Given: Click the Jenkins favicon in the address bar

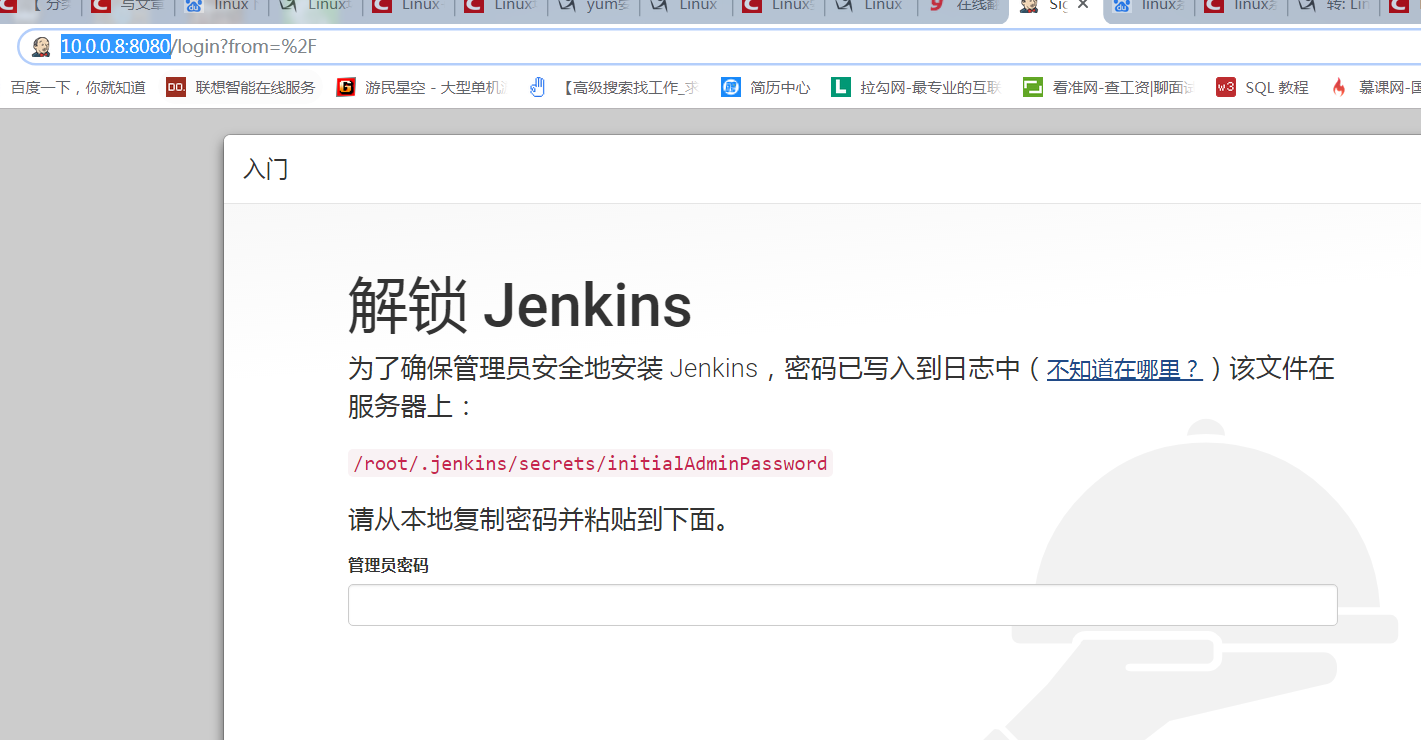Looking at the screenshot, I should click(40, 46).
